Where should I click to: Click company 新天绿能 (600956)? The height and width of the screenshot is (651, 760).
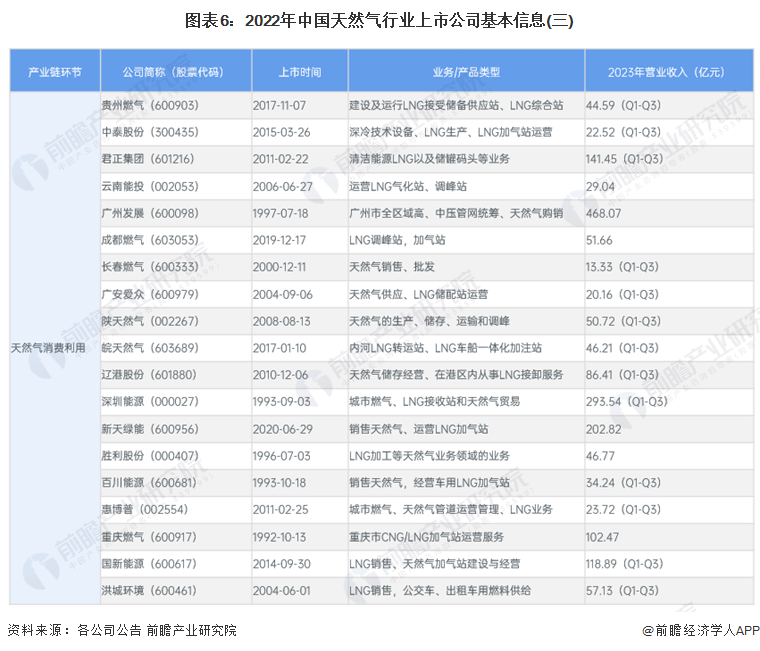coord(150,429)
